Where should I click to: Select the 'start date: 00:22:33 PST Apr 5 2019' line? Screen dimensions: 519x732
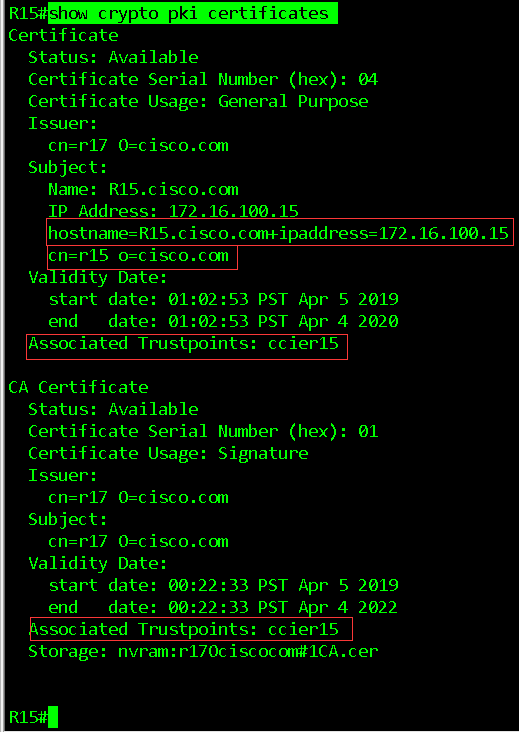224,585
